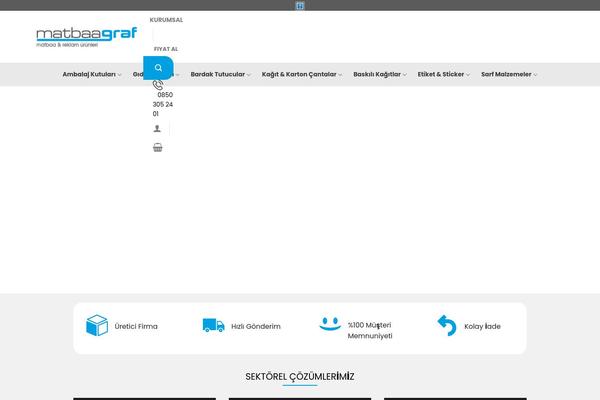The height and width of the screenshot is (400, 600).
Task: Expand the Etiket & Sticker dropdown chevron
Action: tap(468, 75)
